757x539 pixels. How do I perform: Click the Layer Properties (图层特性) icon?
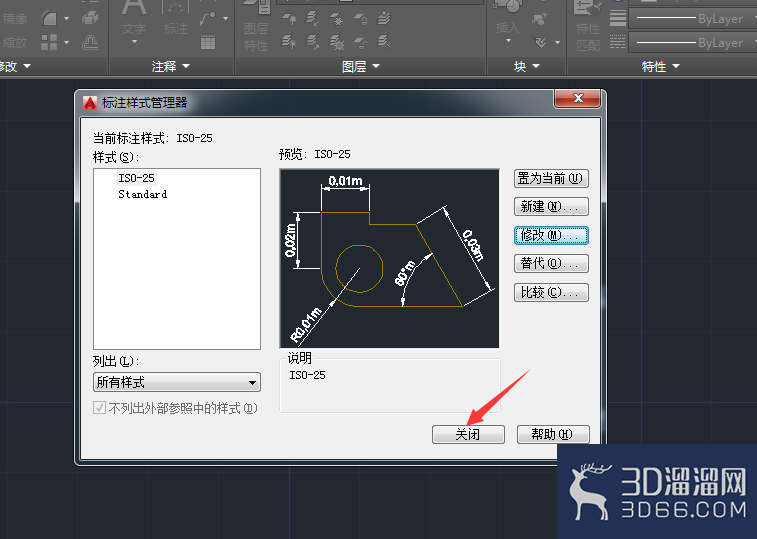pyautogui.click(x=256, y=24)
